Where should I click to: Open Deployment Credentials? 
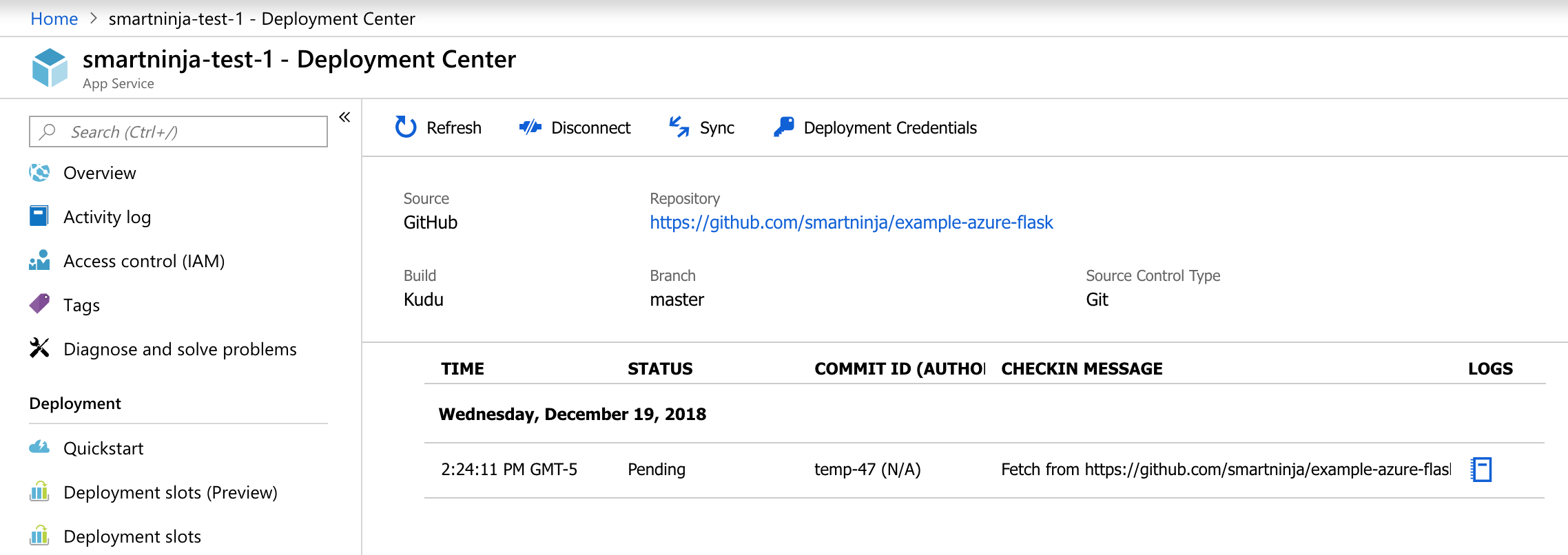tap(890, 128)
